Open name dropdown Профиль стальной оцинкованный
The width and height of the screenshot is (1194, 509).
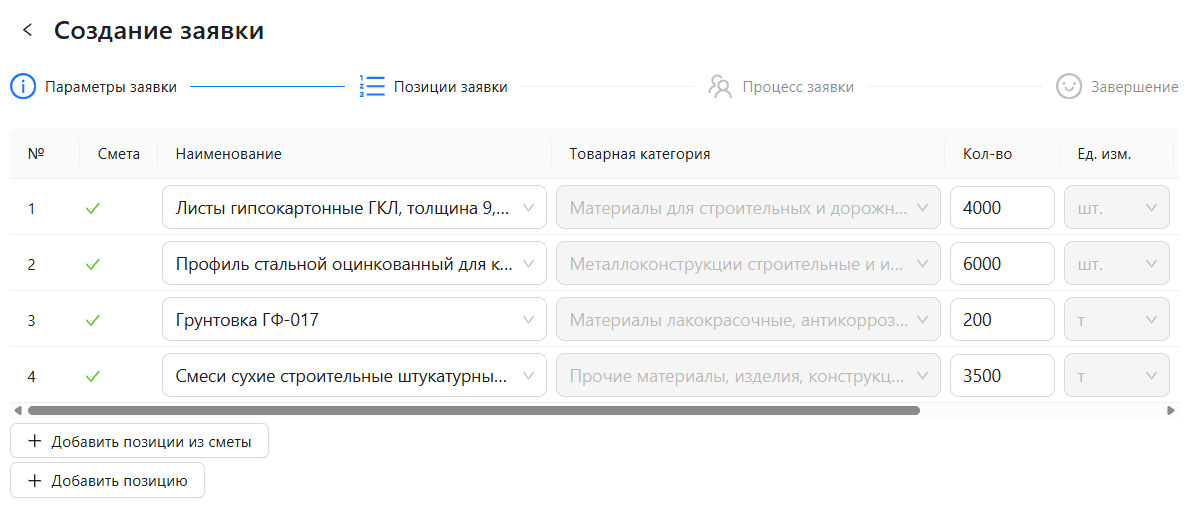pos(354,264)
